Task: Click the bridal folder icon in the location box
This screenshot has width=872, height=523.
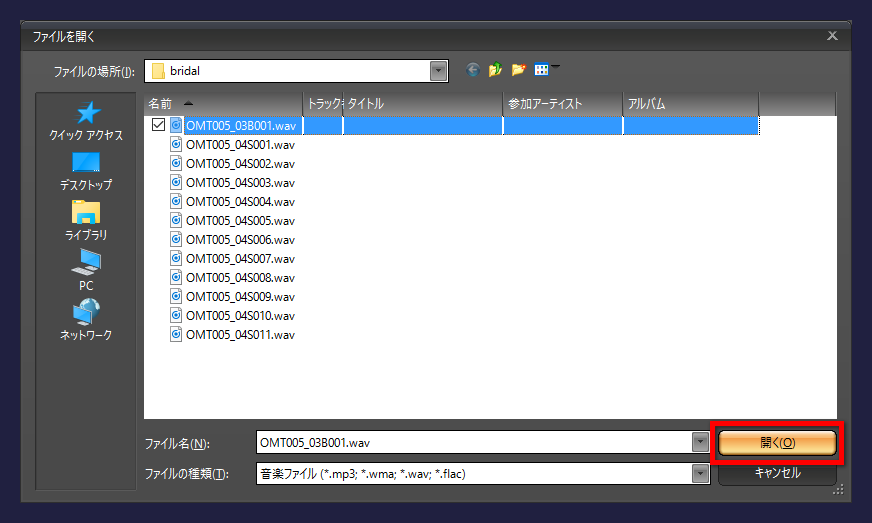Action: [x=158, y=71]
